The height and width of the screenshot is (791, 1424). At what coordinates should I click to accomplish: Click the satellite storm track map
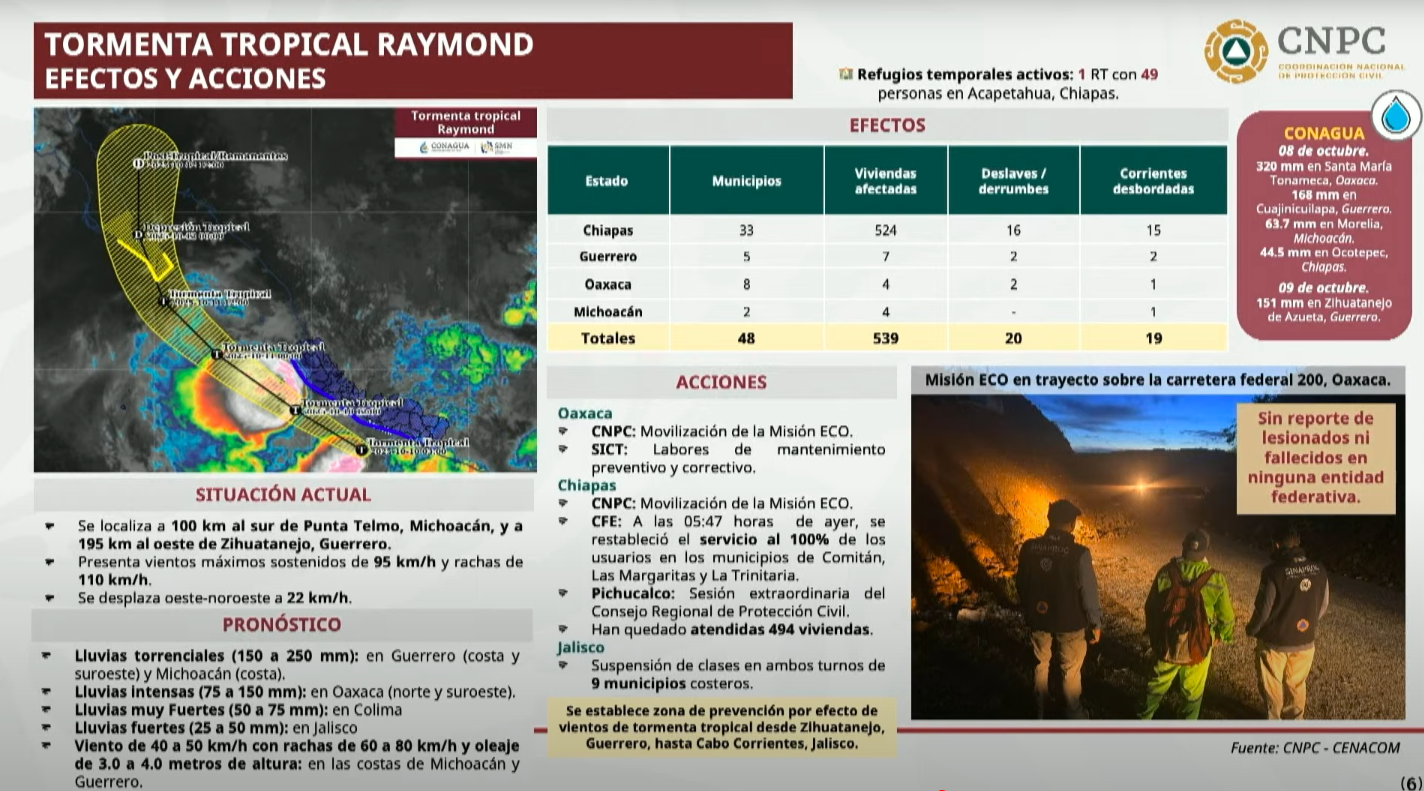tap(285, 290)
